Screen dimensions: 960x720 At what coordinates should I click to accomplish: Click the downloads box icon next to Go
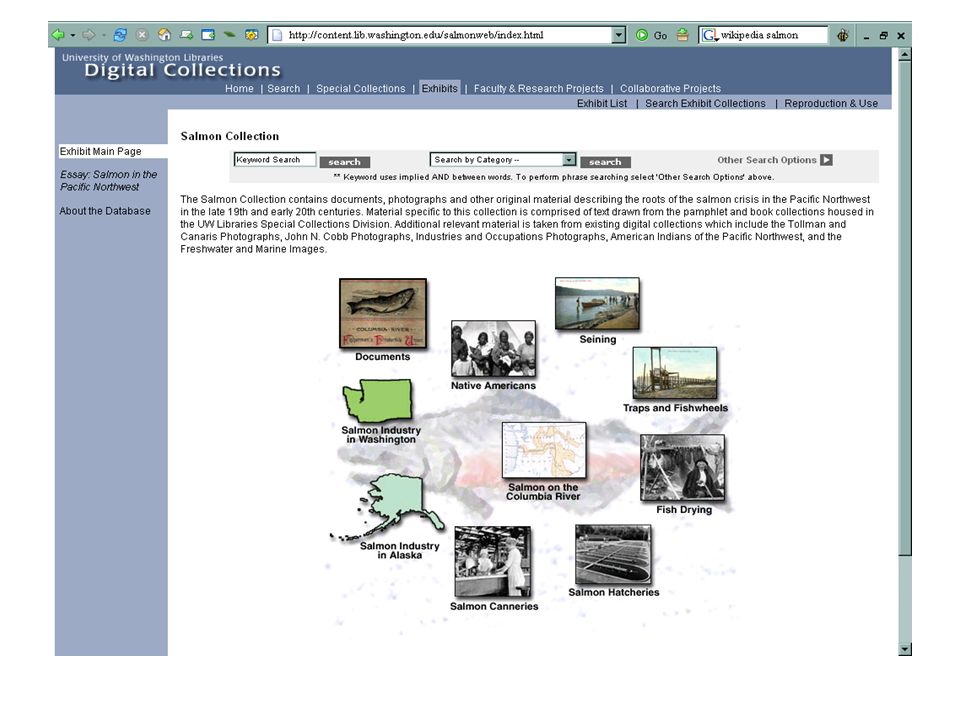[x=683, y=35]
